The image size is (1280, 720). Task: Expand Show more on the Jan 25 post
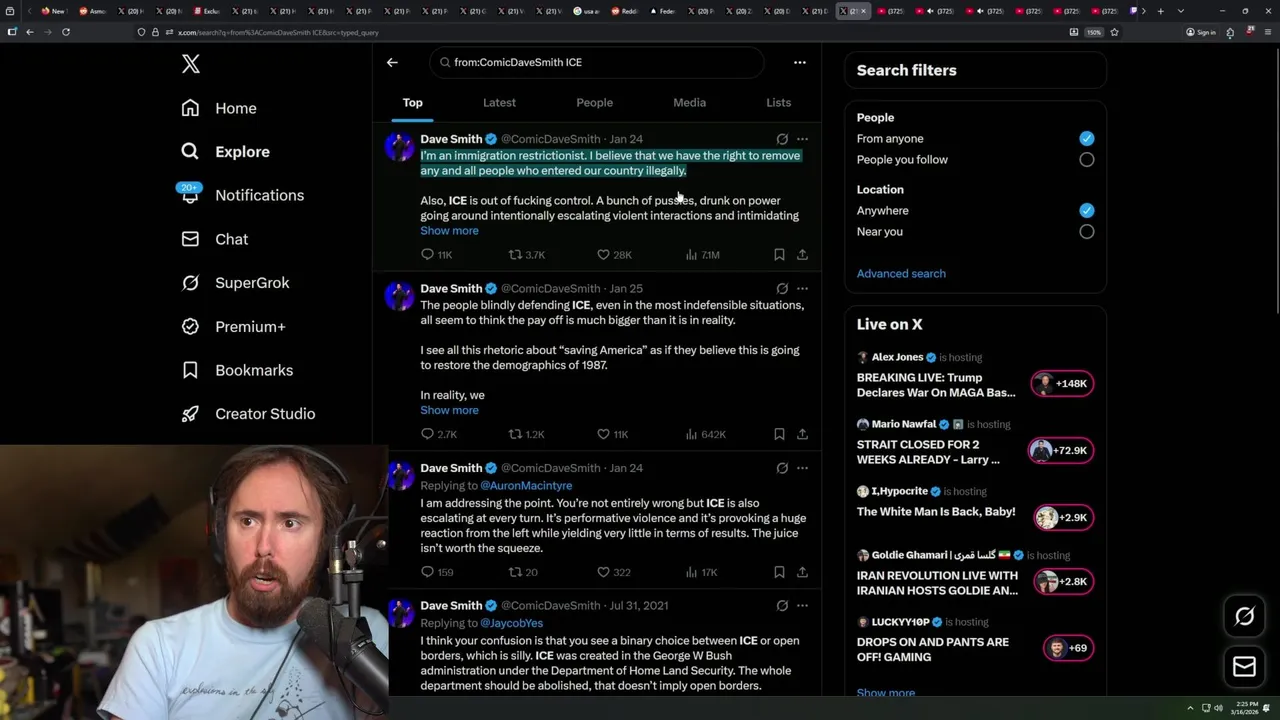449,411
